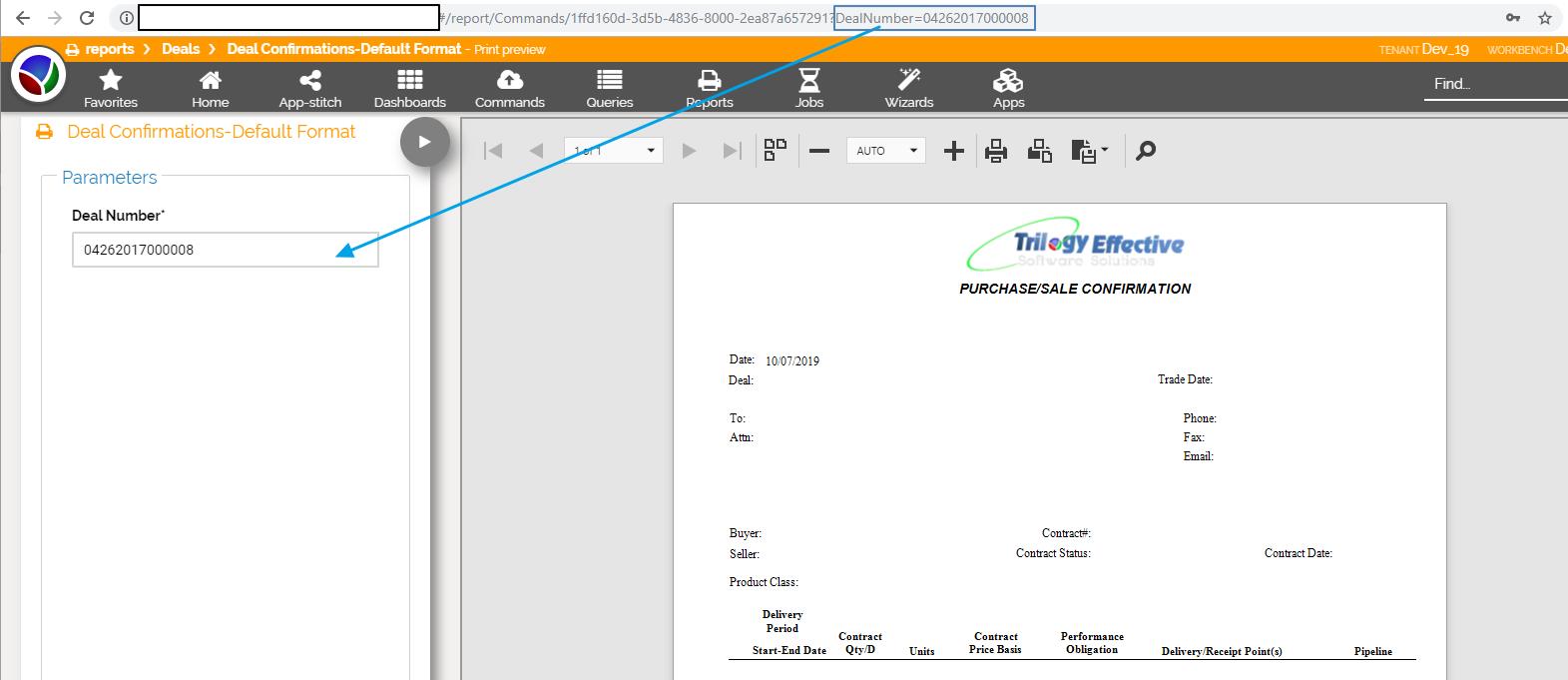Open App-stitch from the top menu

309,81
